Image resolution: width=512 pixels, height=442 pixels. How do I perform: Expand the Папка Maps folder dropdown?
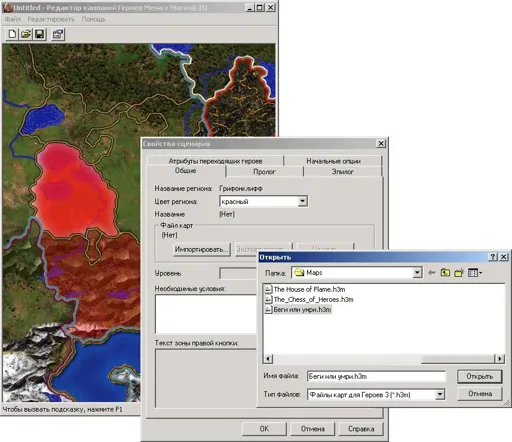417,273
